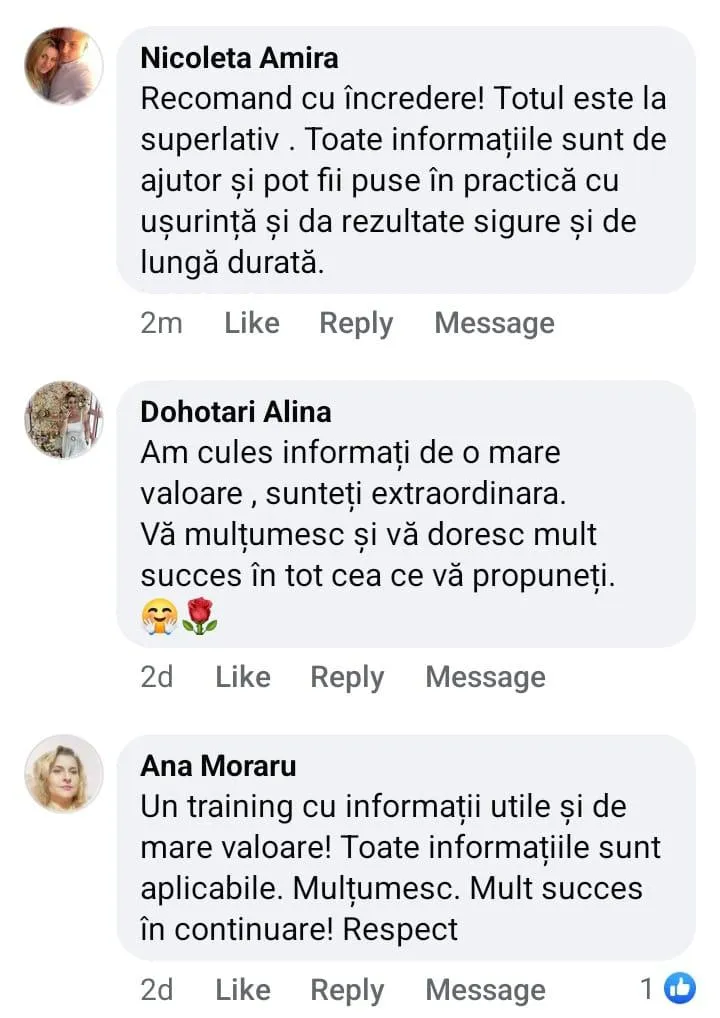Like Dohotari Alina's comment
This screenshot has height=1018, width=720.
(243, 677)
